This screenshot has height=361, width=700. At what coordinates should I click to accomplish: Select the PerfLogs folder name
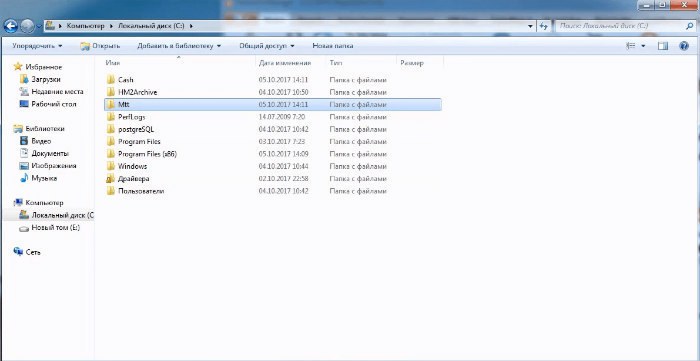click(132, 117)
